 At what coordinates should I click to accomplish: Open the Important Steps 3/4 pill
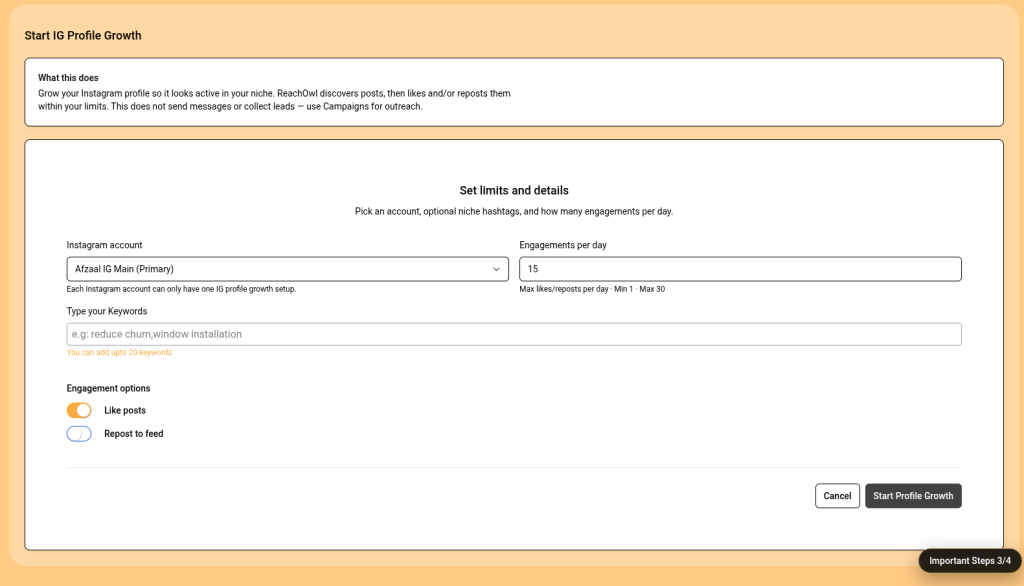tap(970, 561)
